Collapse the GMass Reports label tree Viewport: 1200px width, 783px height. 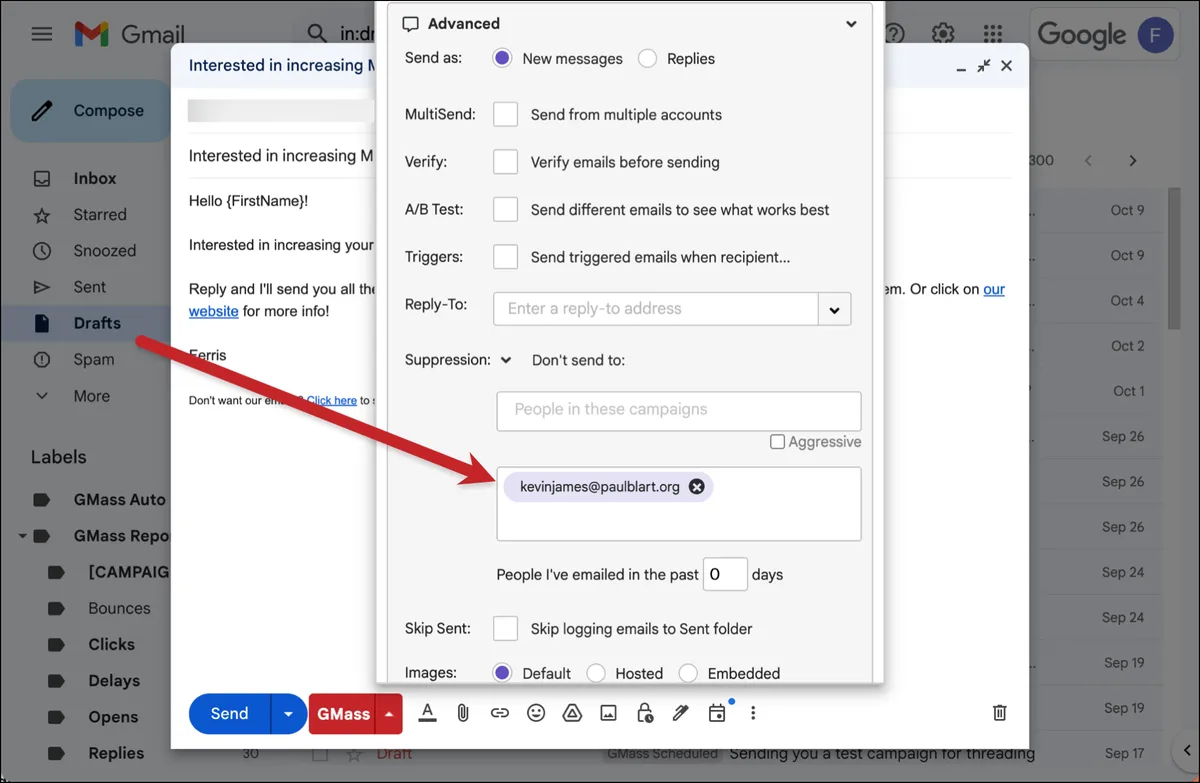(x=22, y=536)
